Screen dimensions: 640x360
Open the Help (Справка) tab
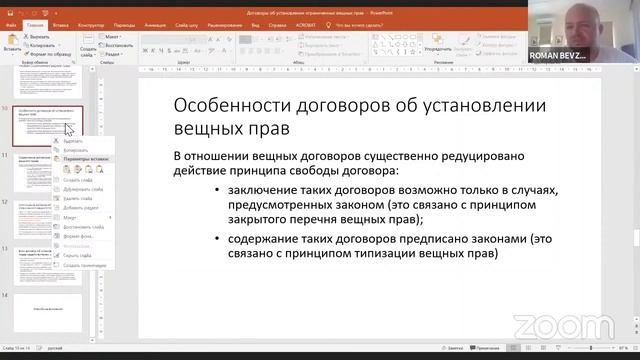278,25
